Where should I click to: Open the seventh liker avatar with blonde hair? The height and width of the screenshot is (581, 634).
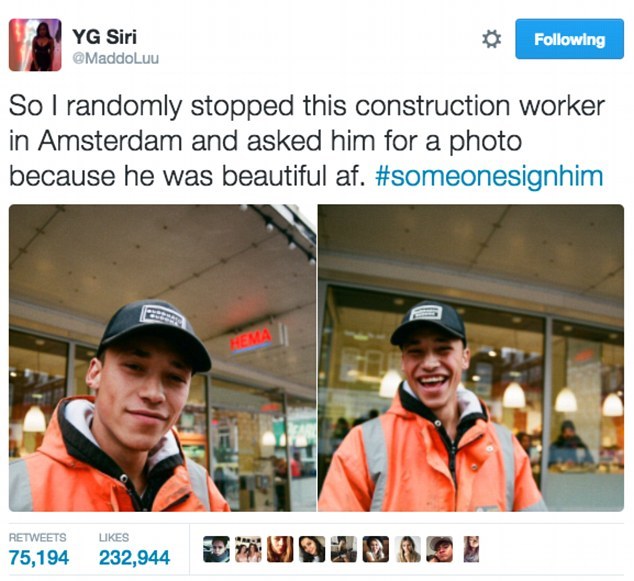pyautogui.click(x=408, y=549)
